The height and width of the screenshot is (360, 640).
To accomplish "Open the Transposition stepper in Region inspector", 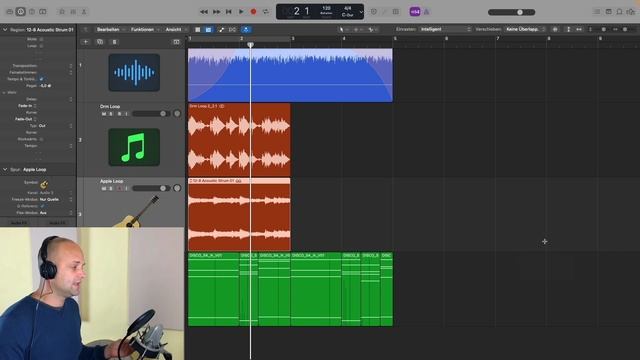I will tap(71, 66).
